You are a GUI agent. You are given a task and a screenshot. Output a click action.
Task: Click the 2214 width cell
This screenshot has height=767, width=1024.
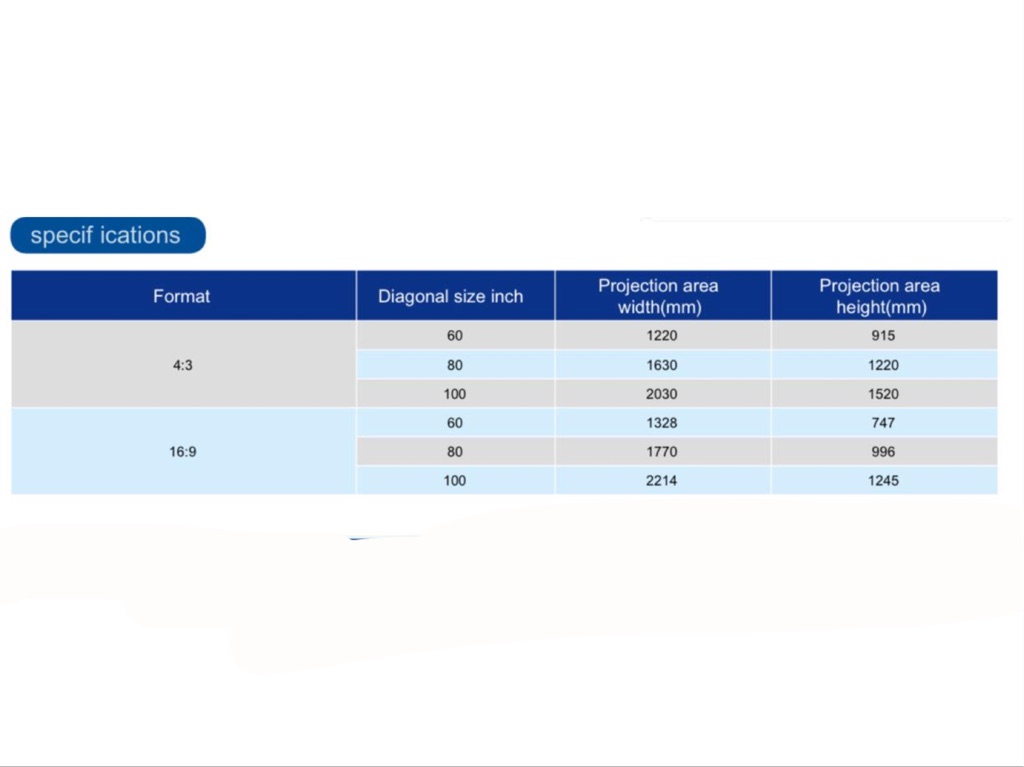661,481
